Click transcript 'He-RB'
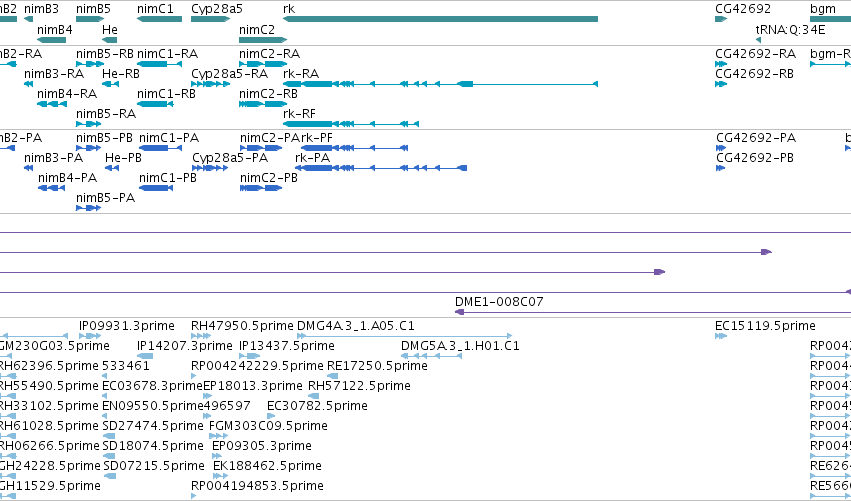This screenshot has width=851, height=501. click(x=110, y=84)
